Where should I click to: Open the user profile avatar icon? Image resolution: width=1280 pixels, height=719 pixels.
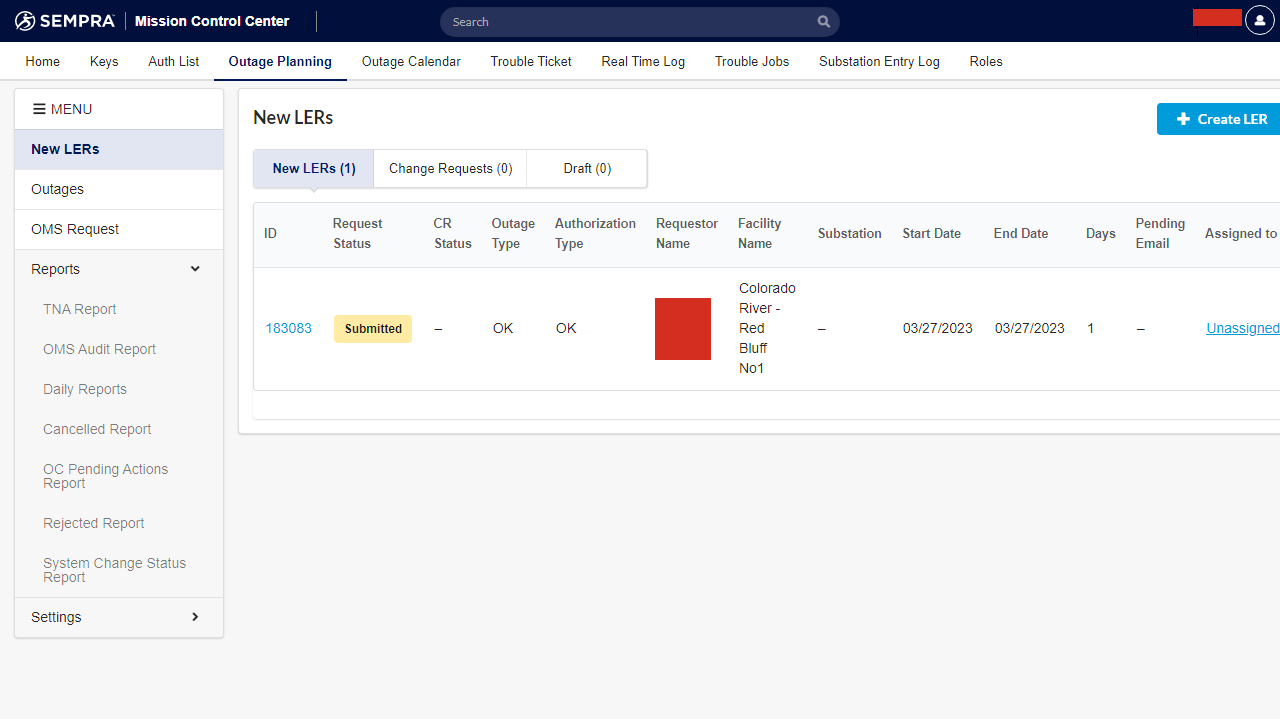point(1259,20)
